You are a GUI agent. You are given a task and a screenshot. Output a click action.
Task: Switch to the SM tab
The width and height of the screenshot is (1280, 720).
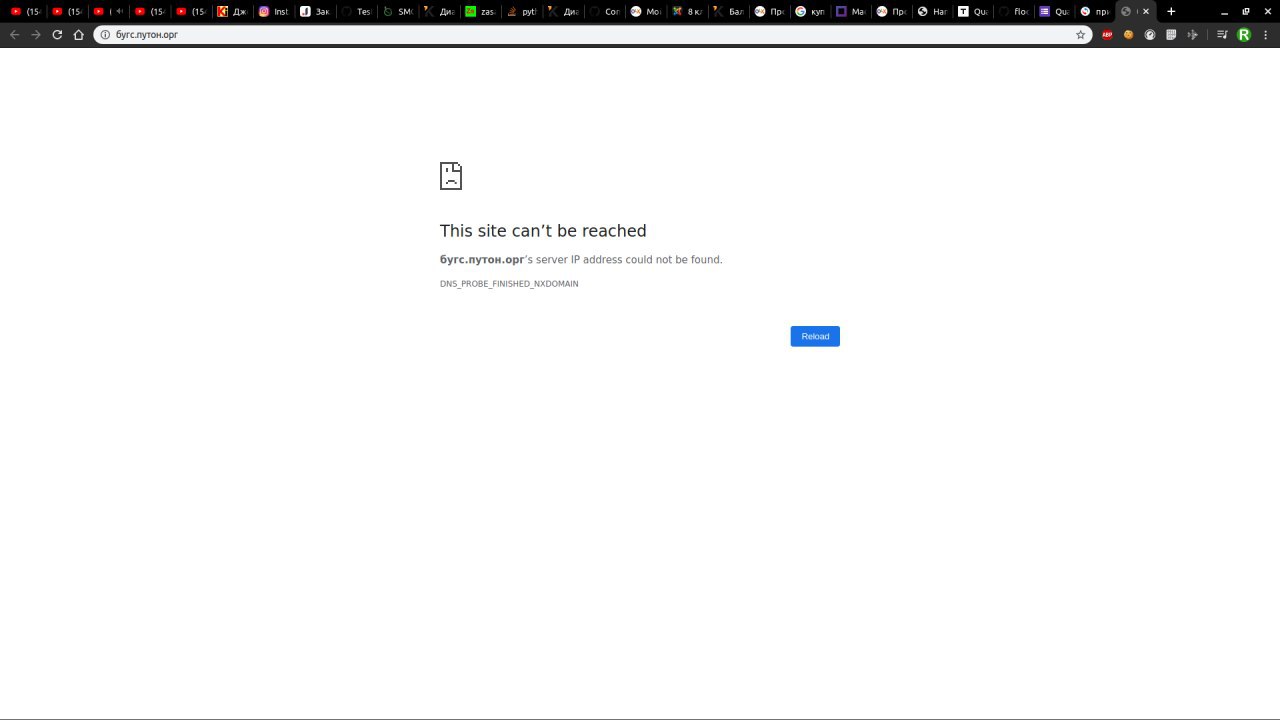click(x=397, y=11)
